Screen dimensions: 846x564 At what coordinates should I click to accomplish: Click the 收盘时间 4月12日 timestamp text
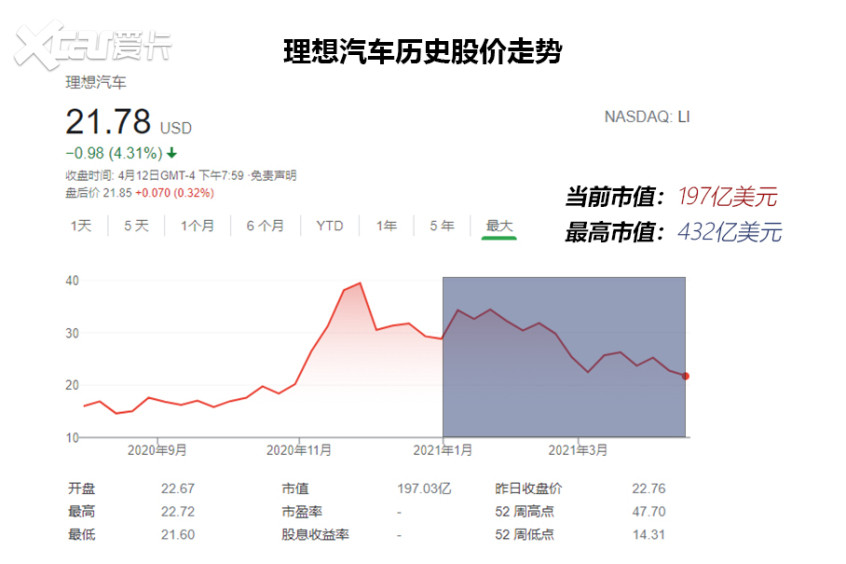pos(155,175)
